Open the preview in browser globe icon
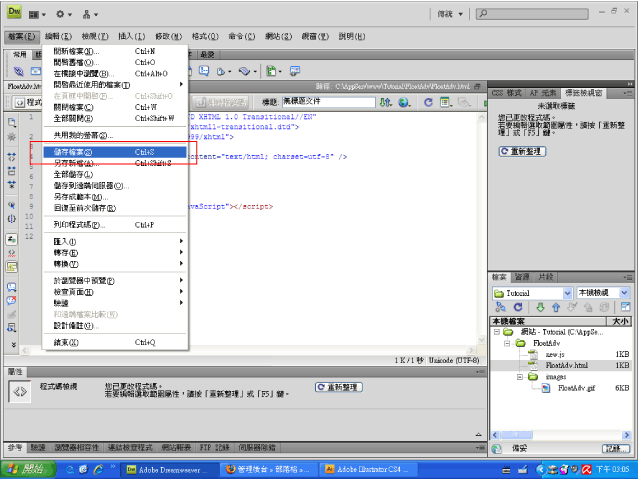The width and height of the screenshot is (638, 479). [404, 102]
